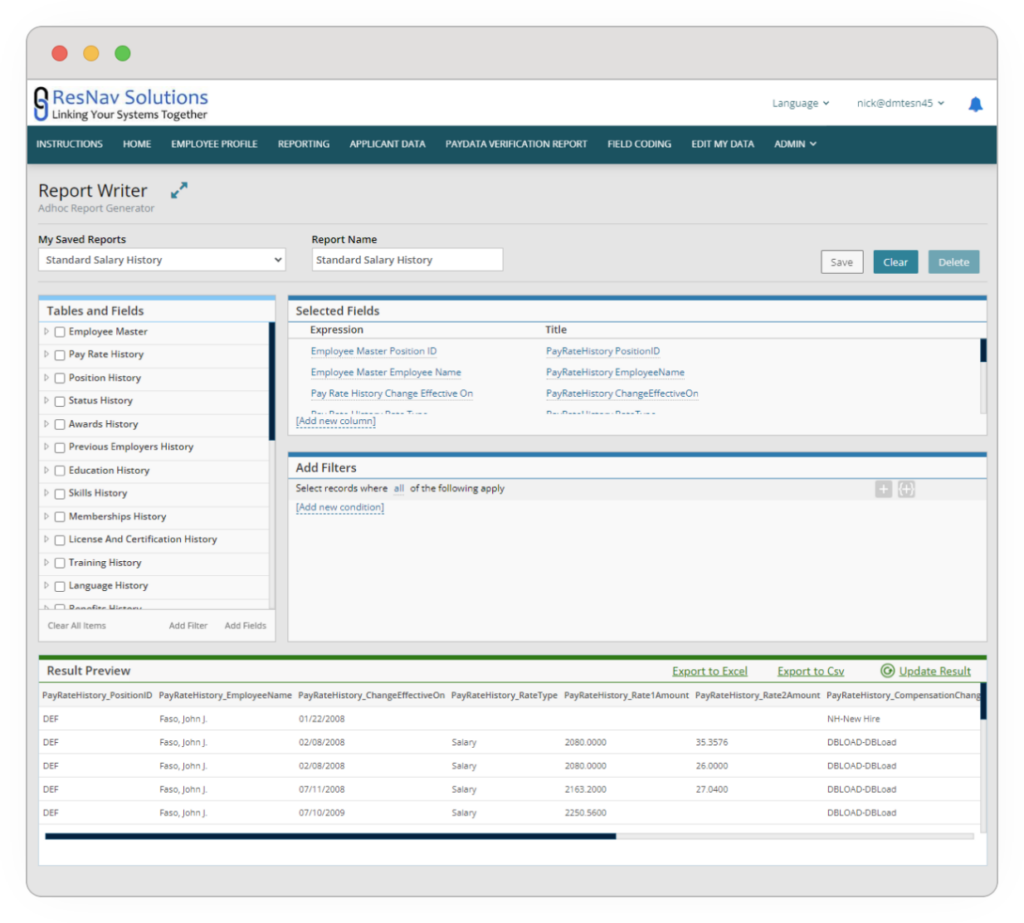Viewport: 1024px width, 923px height.
Task: Open the My Saved Reports dropdown
Action: (161, 260)
